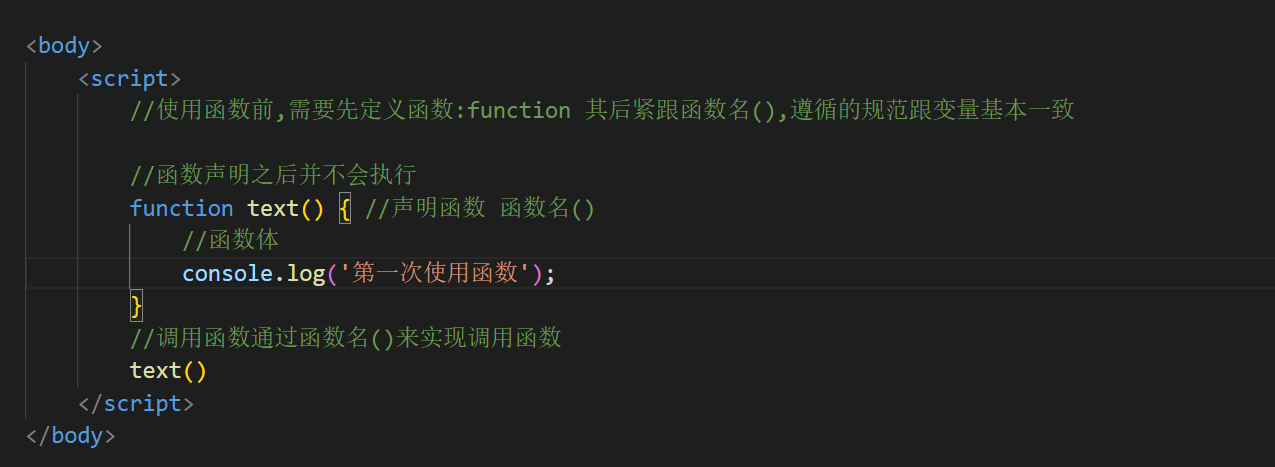Click the opening curly brace after text()

tap(345, 208)
